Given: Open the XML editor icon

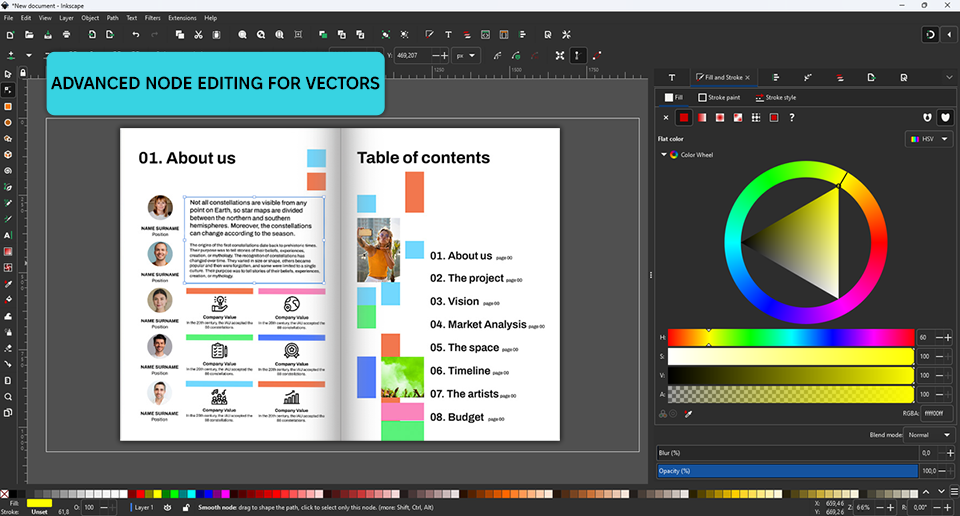Looking at the screenshot, I should point(486,35).
